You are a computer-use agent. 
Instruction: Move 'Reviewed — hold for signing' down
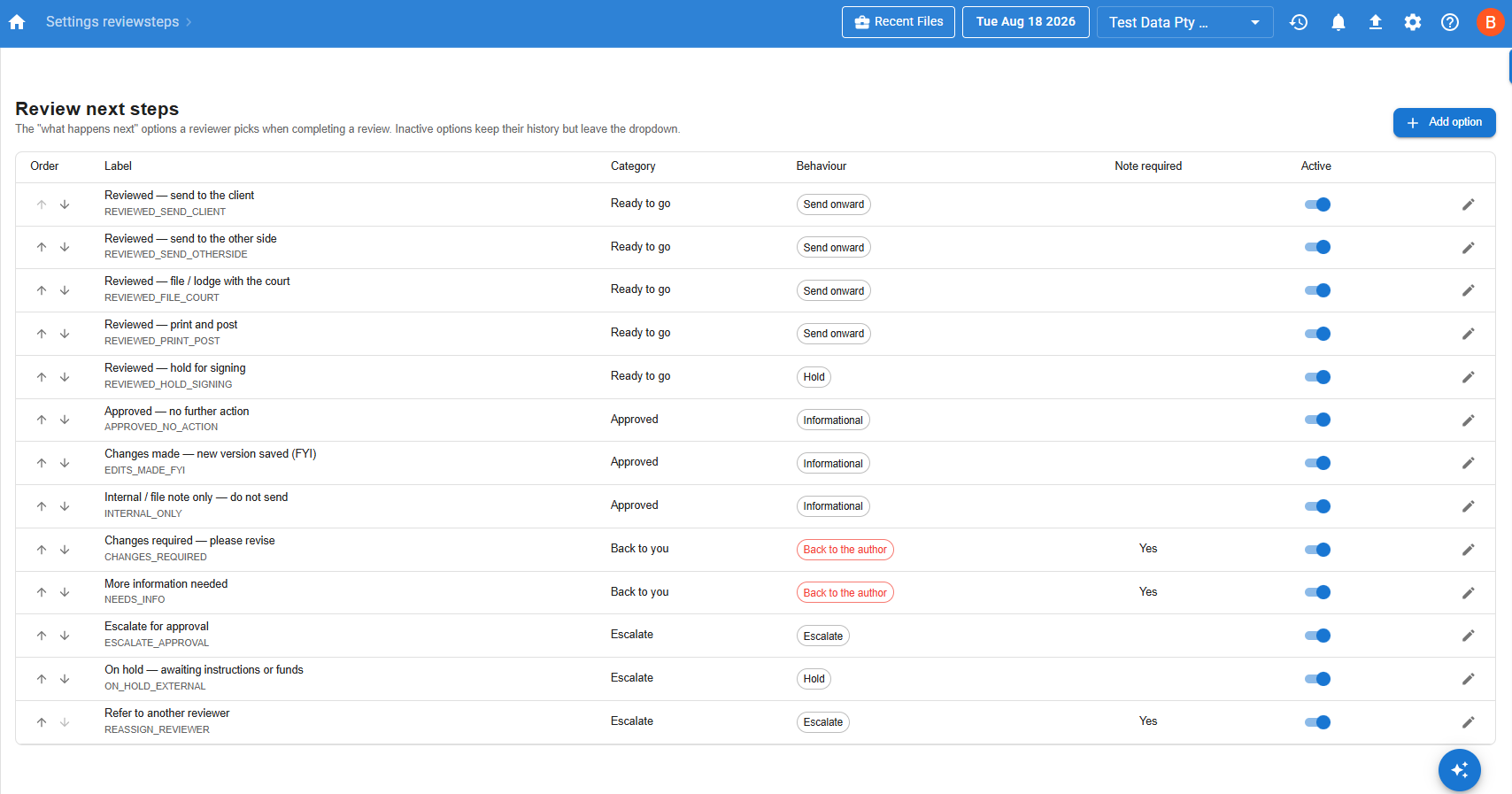[65, 377]
